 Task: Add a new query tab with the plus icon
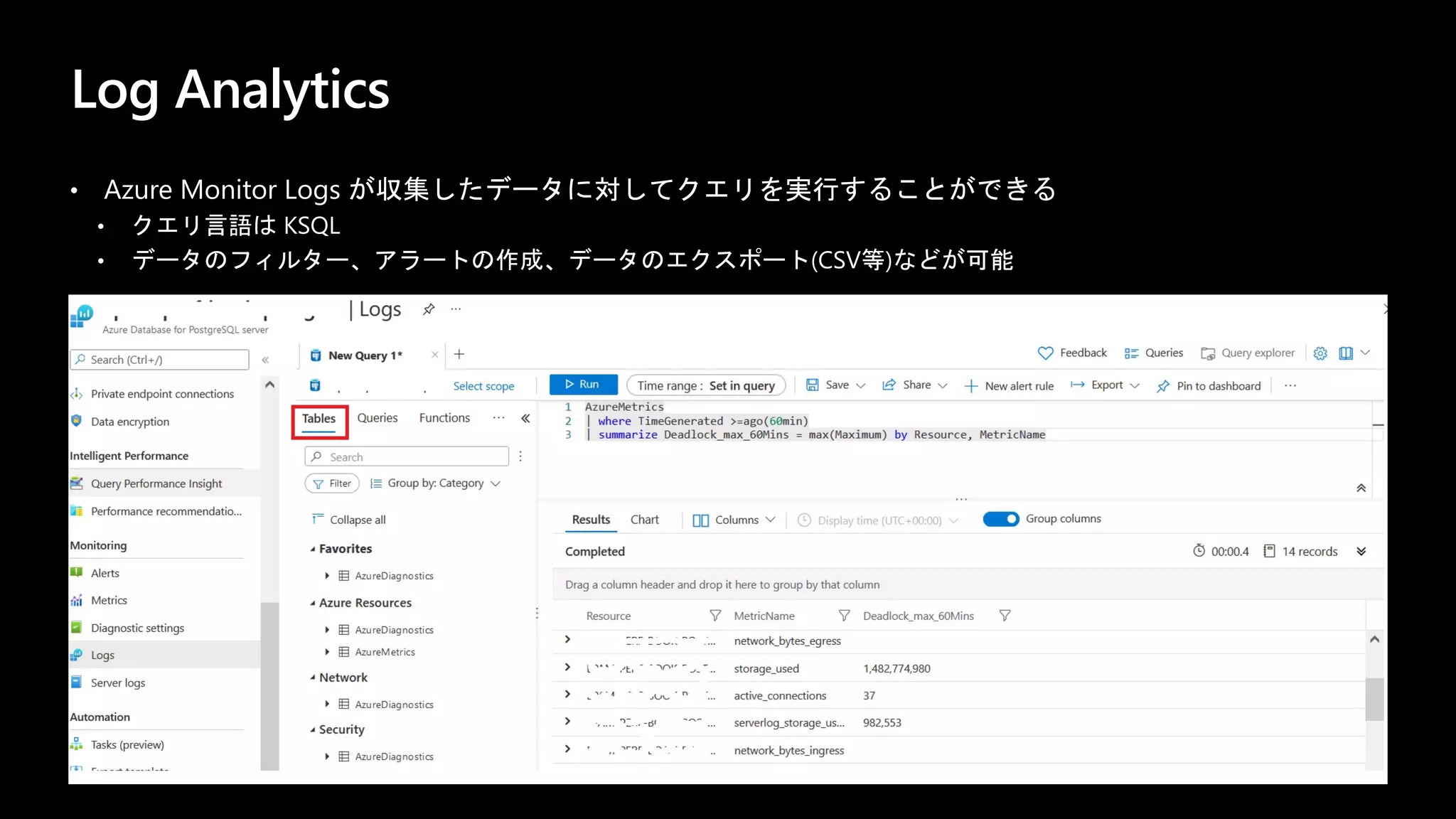[x=459, y=354]
